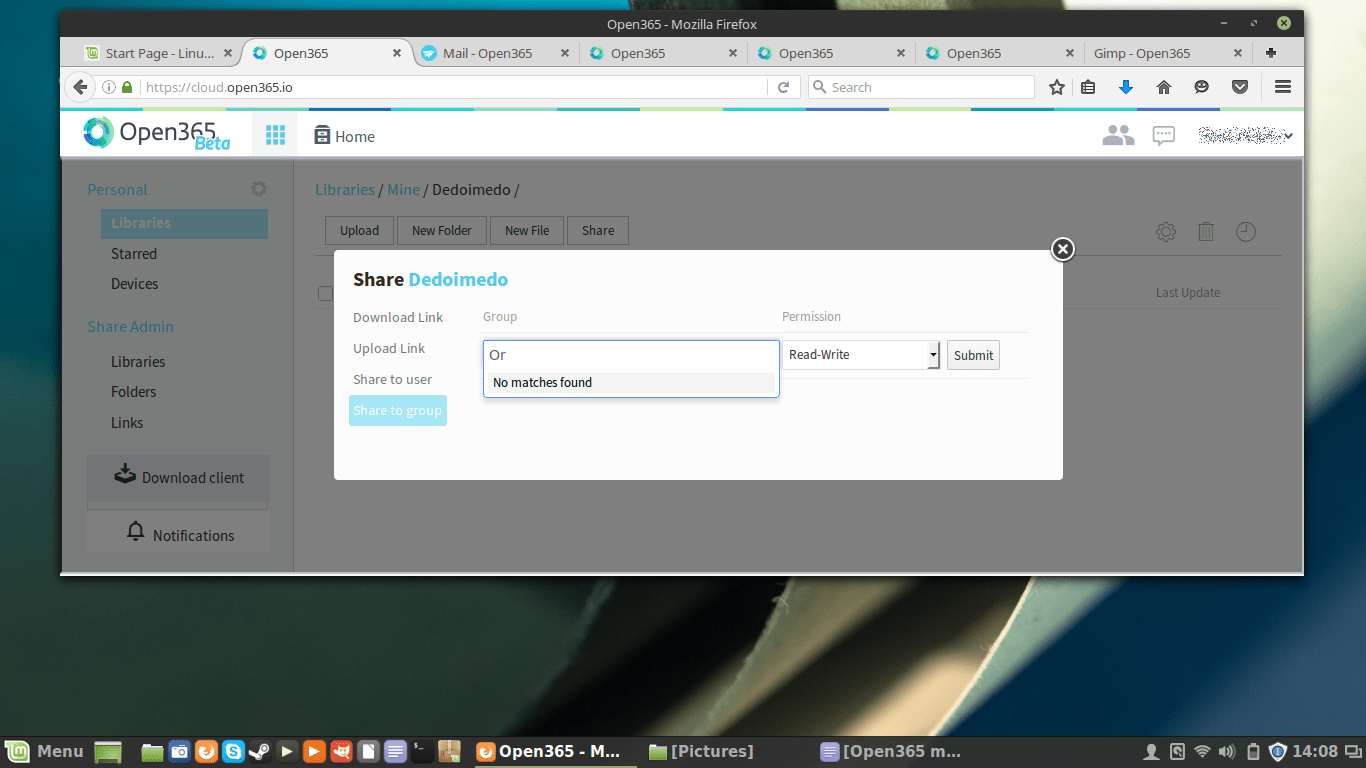Switch to the Gimp - Open365 tab
Screen dimensions: 1366x768
1169,53
